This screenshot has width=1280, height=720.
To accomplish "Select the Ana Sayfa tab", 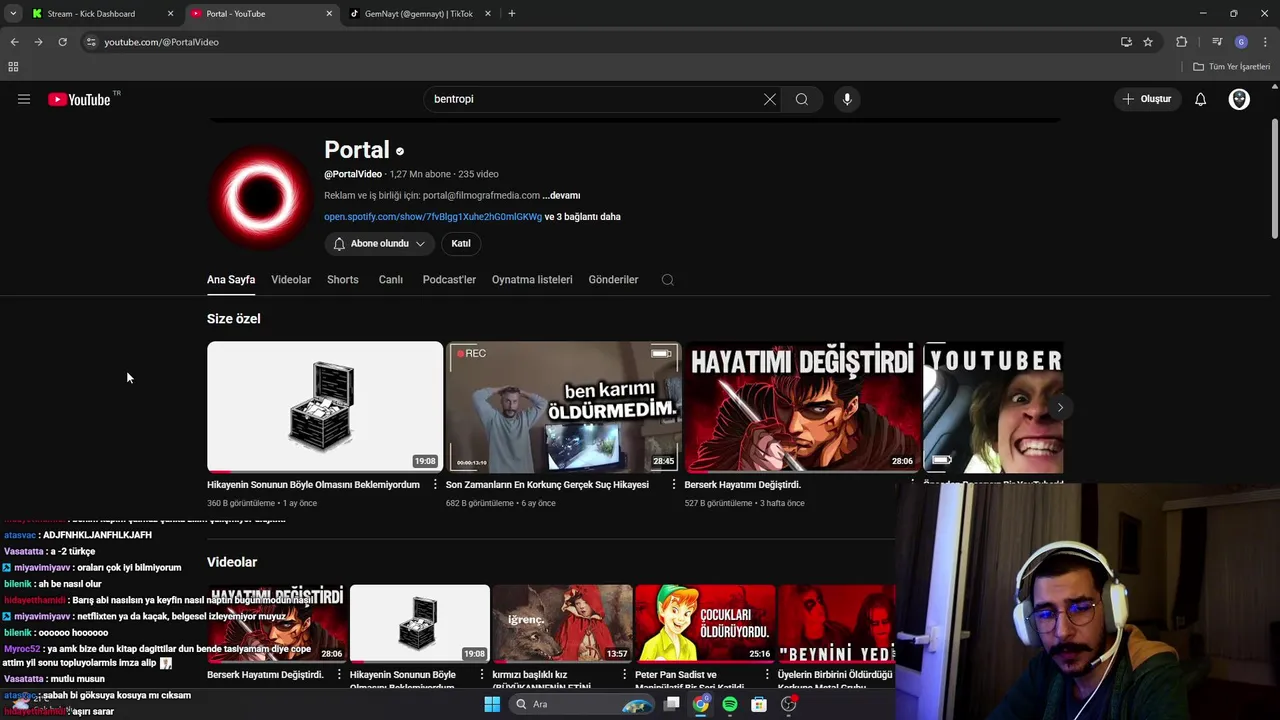I will 231,280.
